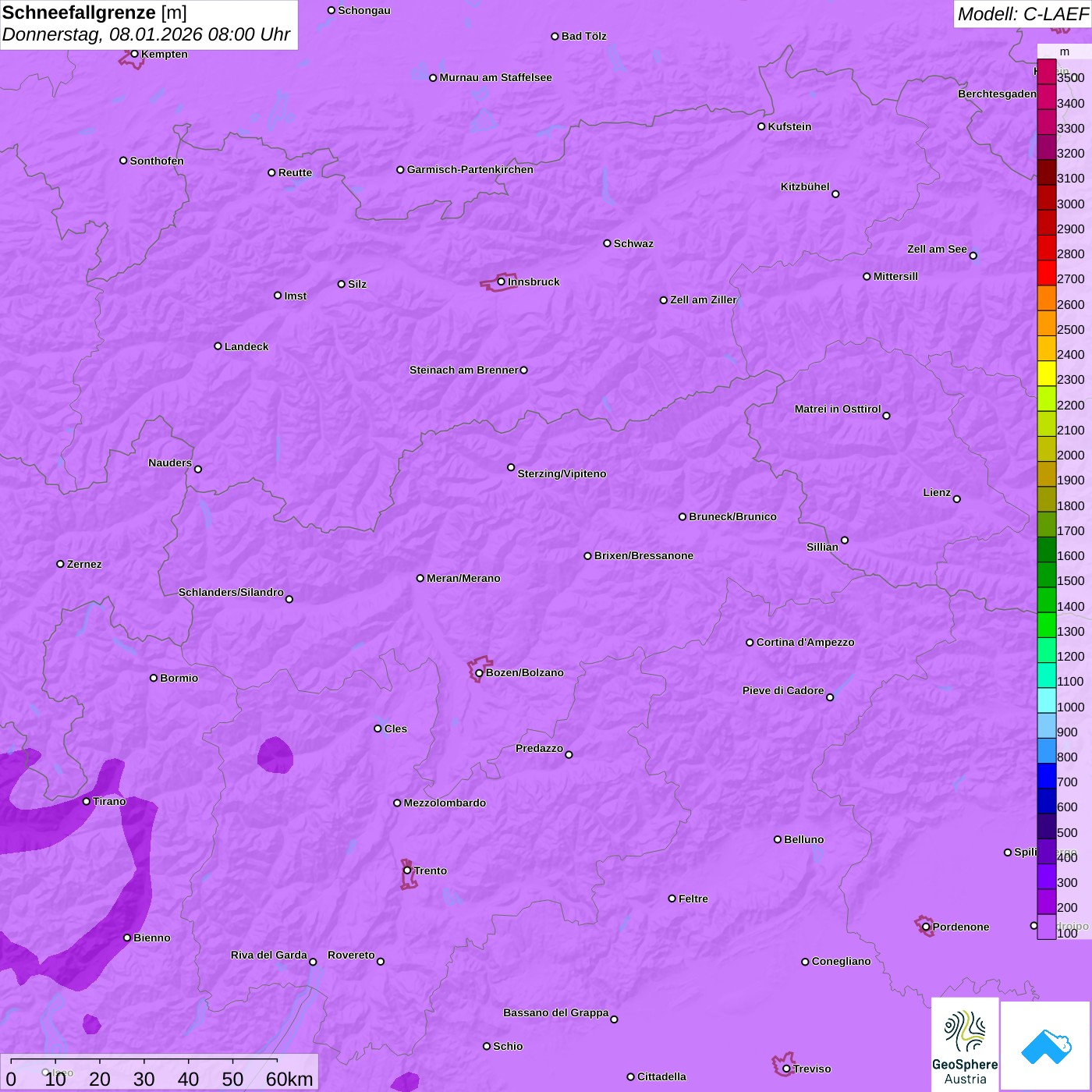Click the Kitzbühel marker dot
Screen dimensions: 1092x1092
point(835,194)
